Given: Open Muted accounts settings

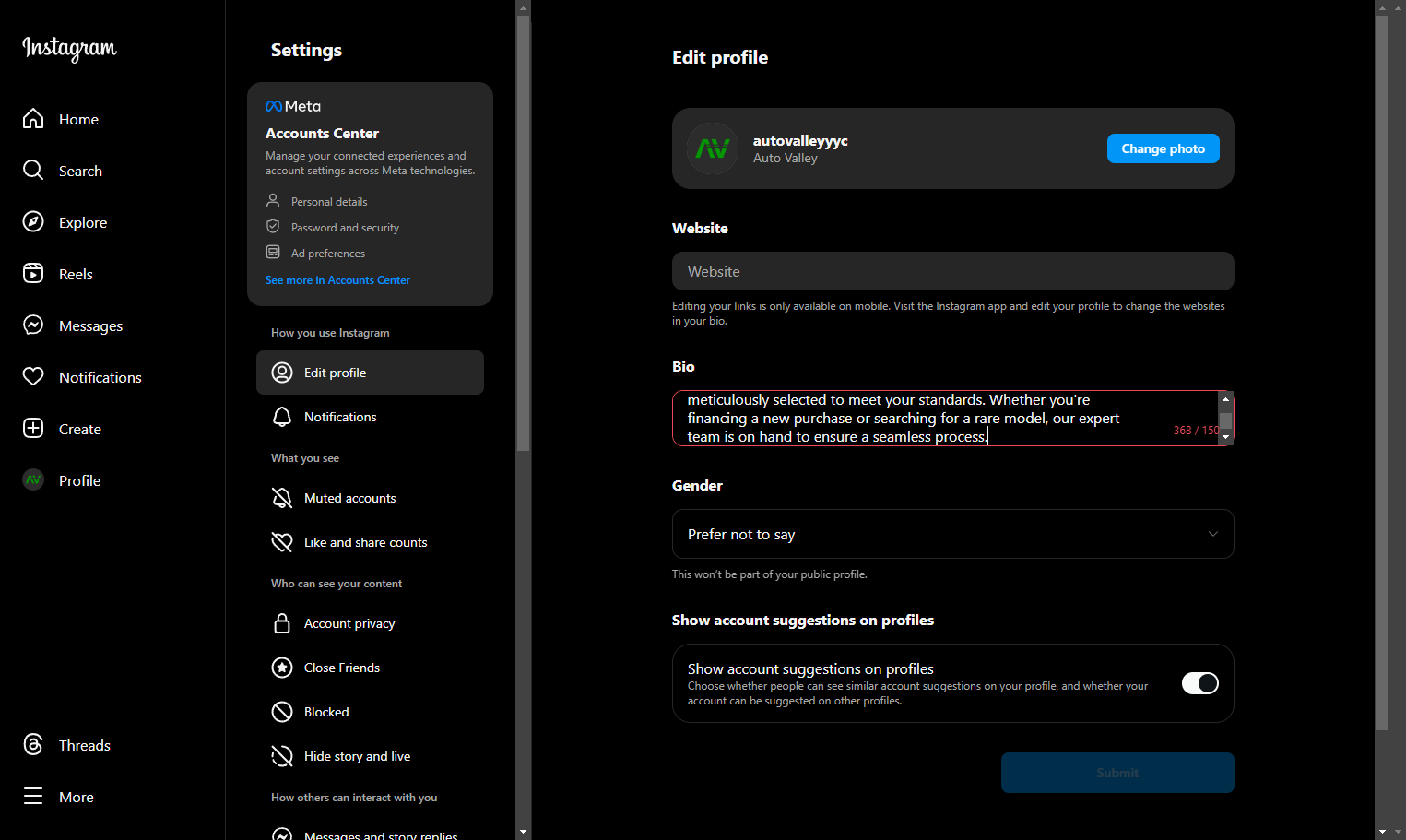Looking at the screenshot, I should point(370,498).
